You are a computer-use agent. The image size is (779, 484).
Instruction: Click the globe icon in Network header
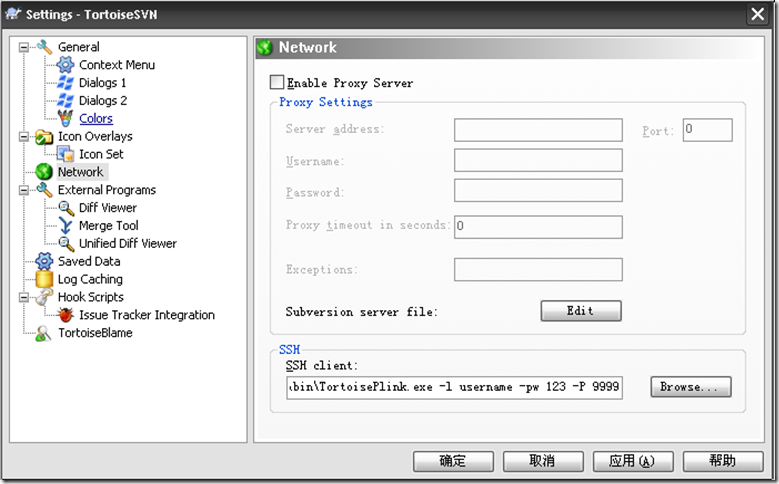click(265, 48)
